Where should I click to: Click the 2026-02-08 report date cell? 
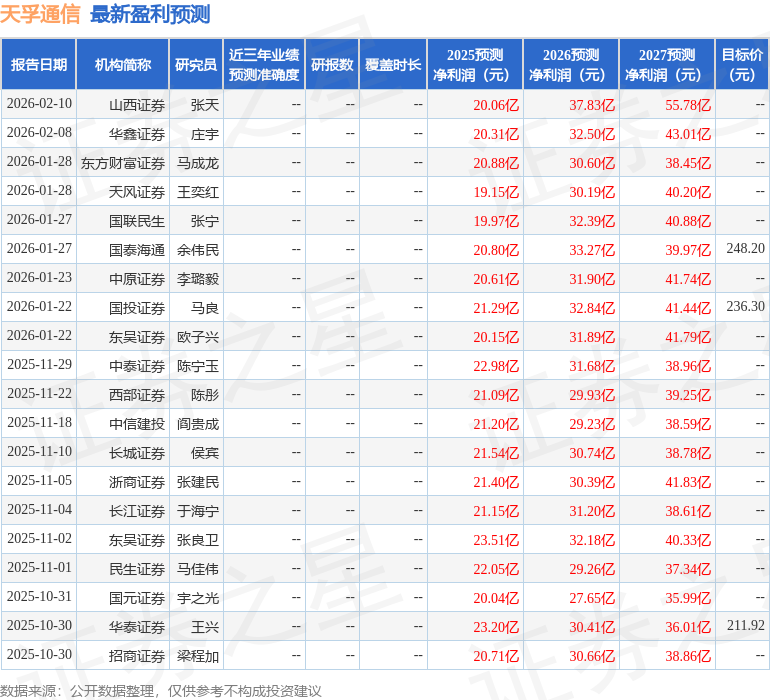(39, 133)
